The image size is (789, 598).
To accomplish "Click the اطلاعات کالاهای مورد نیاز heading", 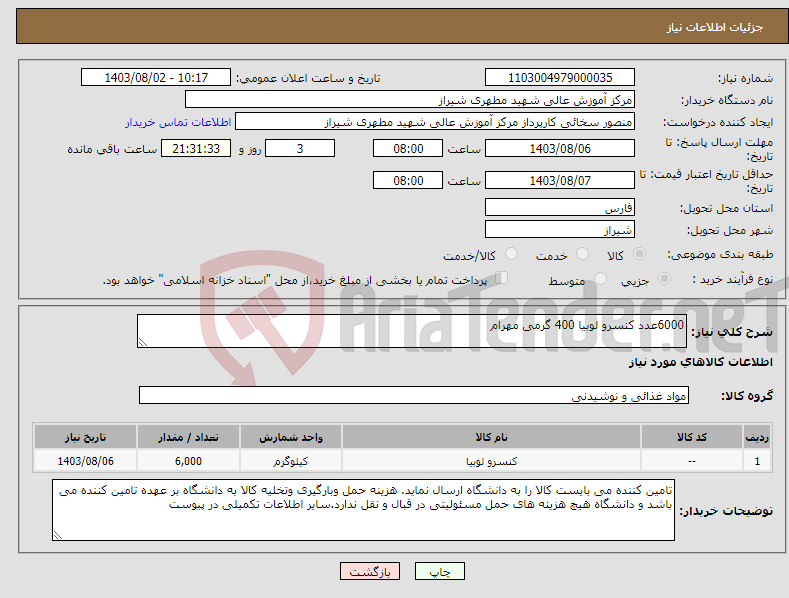I will pos(700,362).
